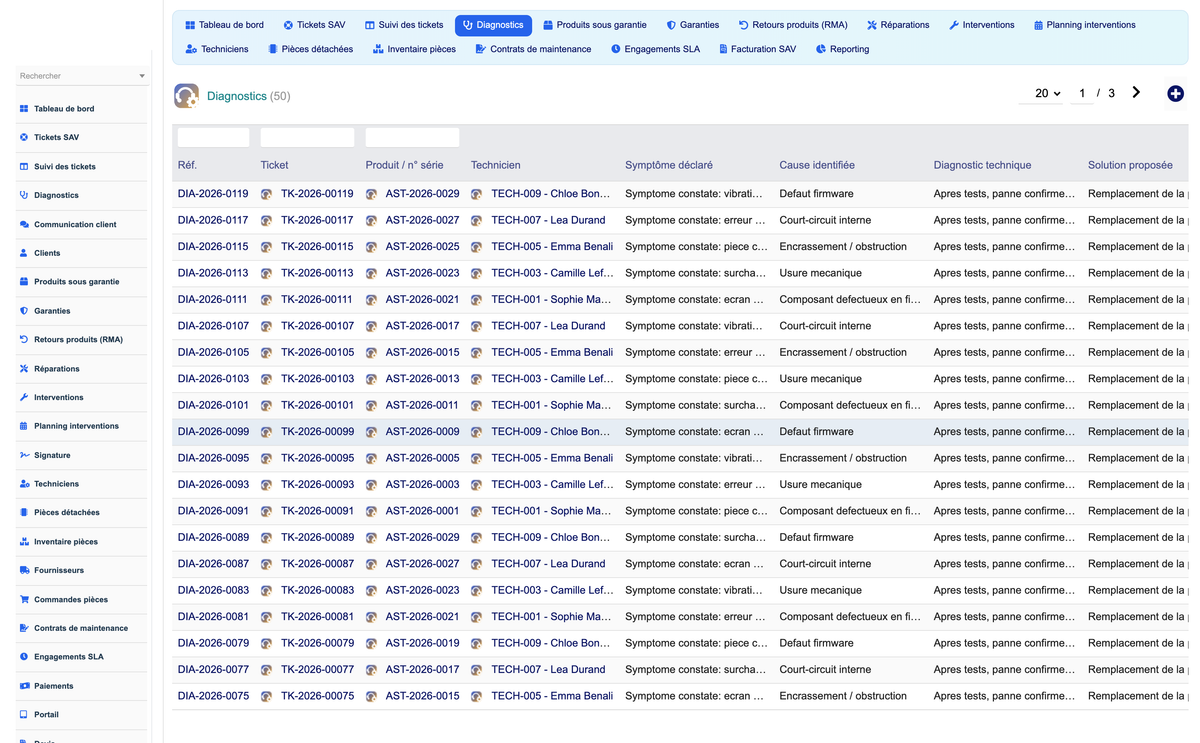Screen dimensions: 1200x743
Task: Switch to the Réparations top tab
Action: 898,25
